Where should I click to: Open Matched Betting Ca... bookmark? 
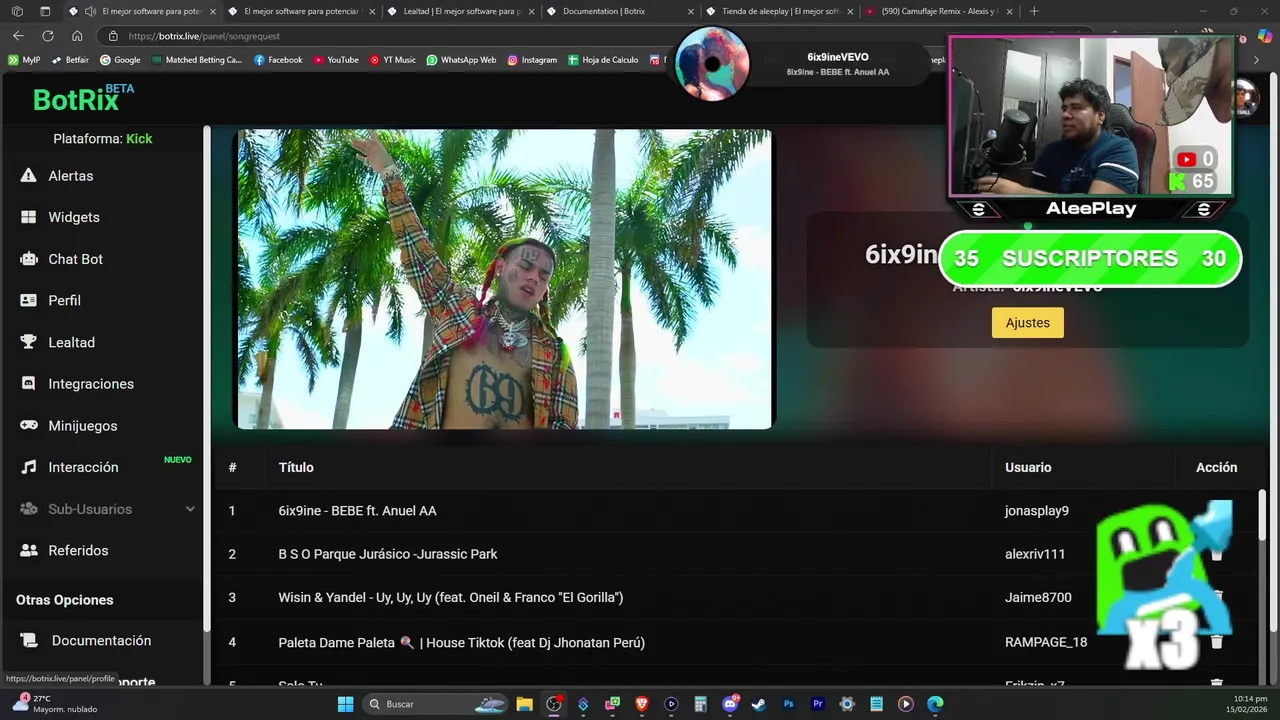click(x=197, y=60)
